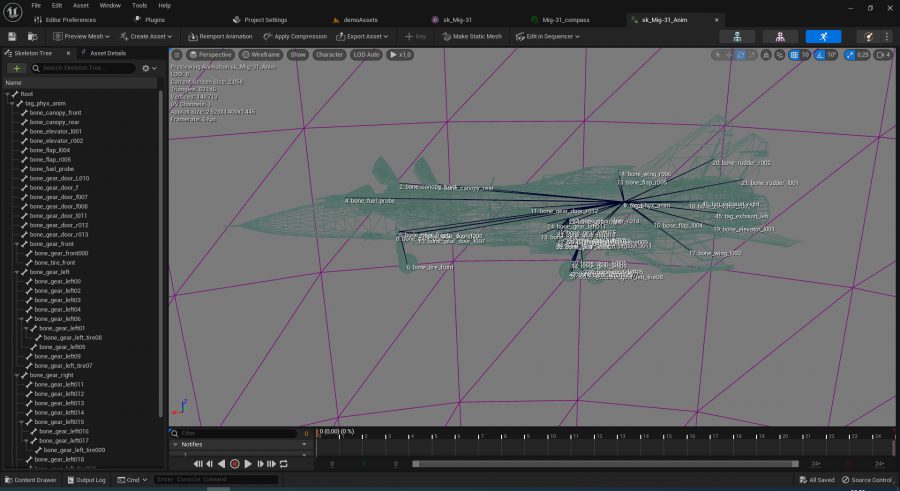Click the Search Skeleton Tree field
This screenshot has width=900, height=491.
[x=83, y=68]
